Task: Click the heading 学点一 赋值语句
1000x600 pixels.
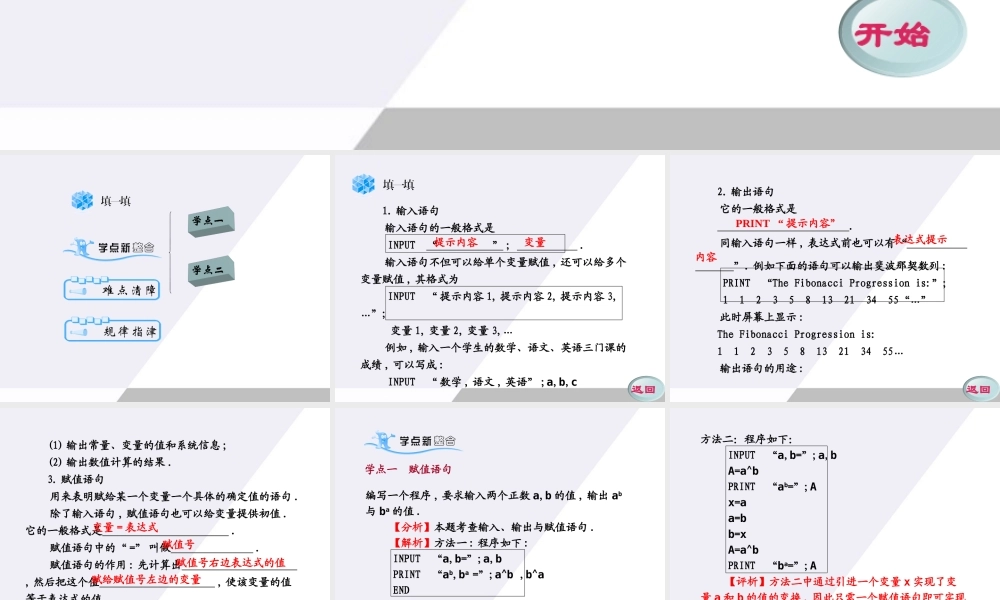Action: 408,469
